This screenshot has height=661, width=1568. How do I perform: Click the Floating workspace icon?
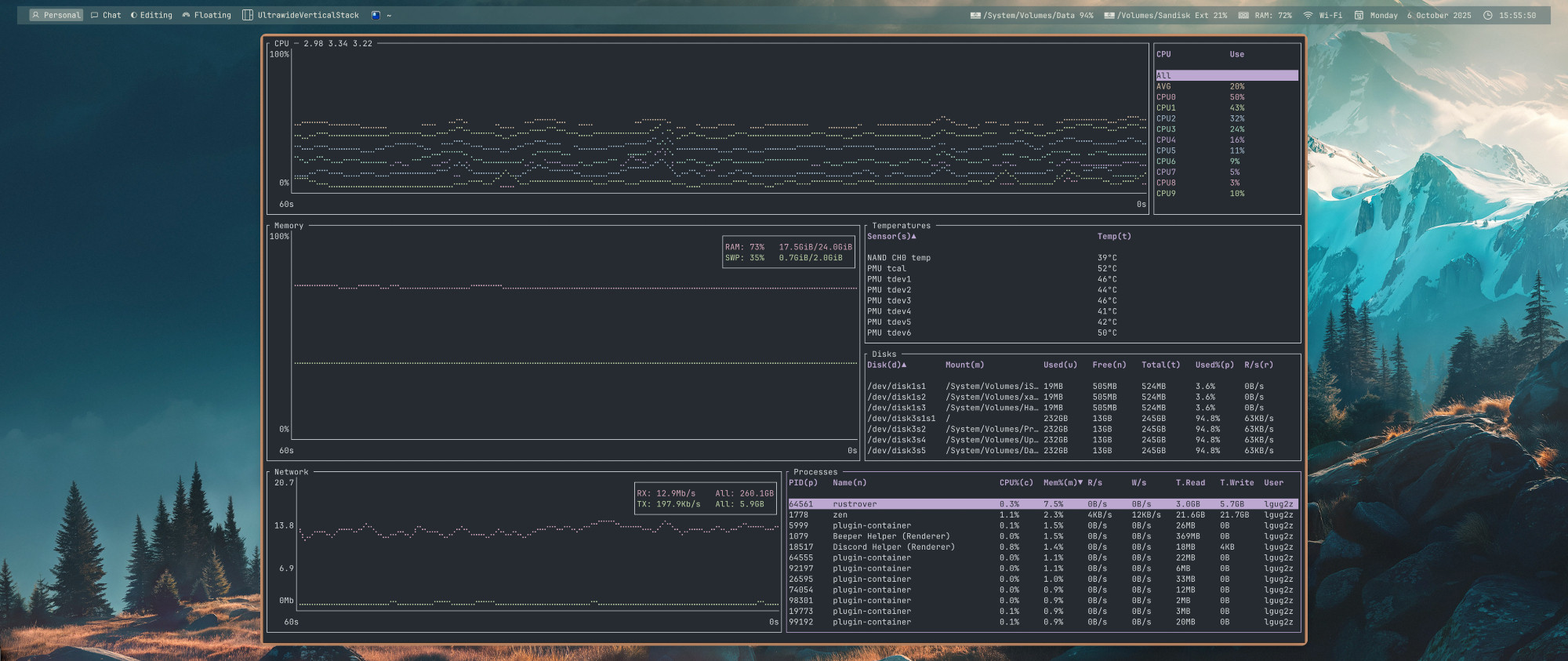pos(187,15)
